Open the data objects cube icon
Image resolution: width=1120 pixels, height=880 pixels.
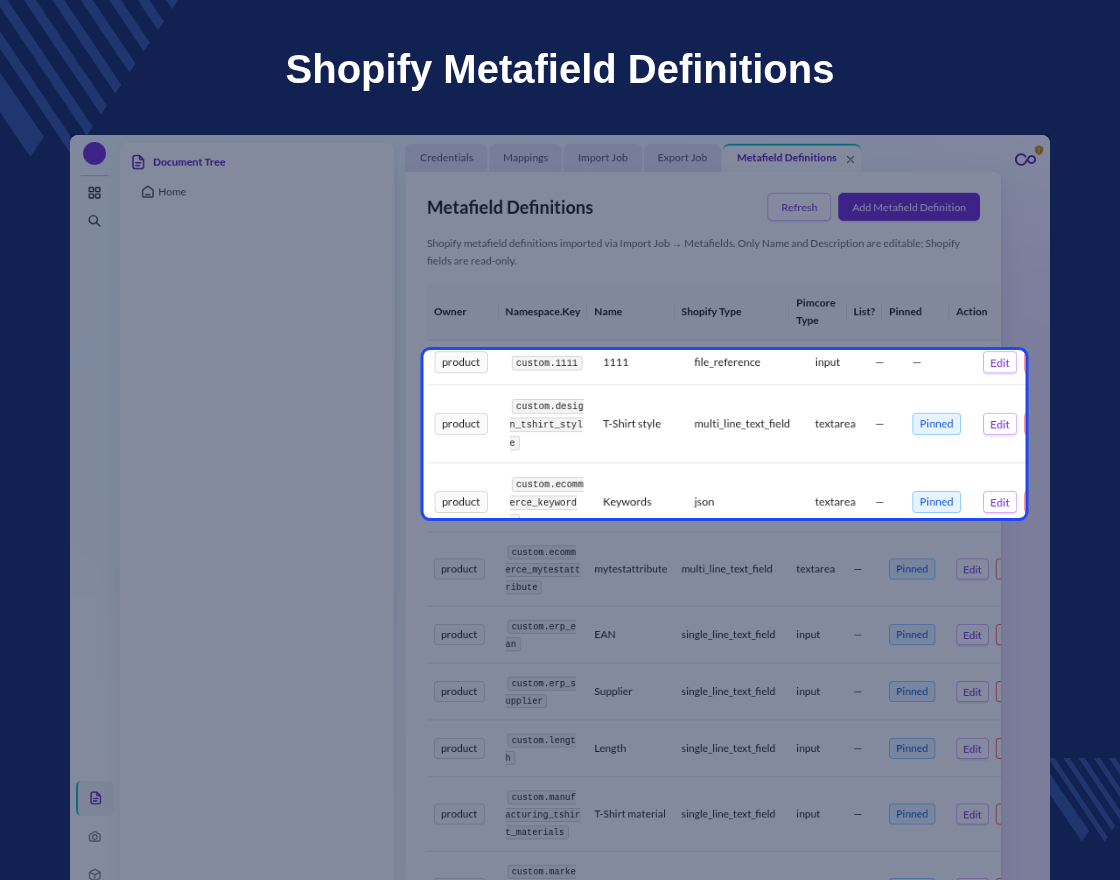94,874
